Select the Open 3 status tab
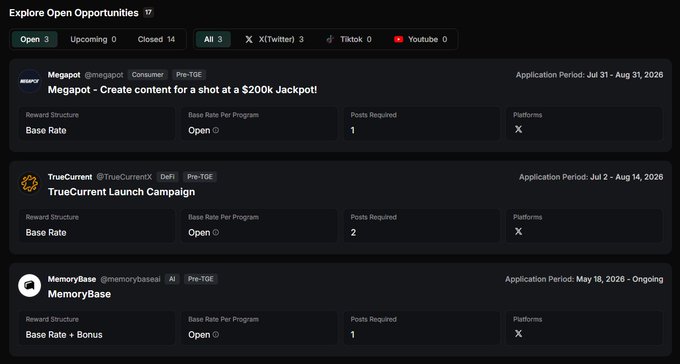The height and width of the screenshot is (364, 680). tap(35, 39)
